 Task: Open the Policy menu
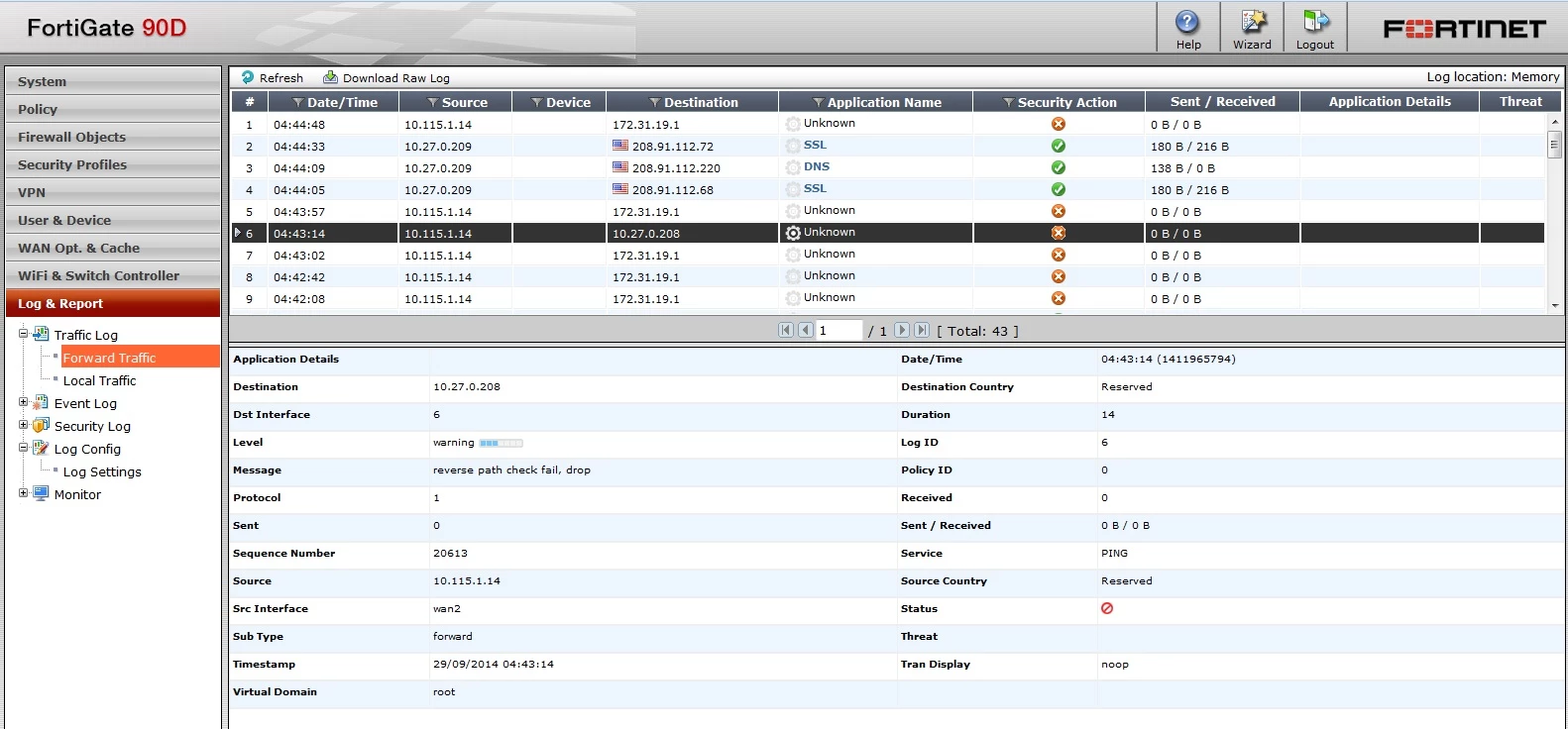pyautogui.click(x=113, y=109)
